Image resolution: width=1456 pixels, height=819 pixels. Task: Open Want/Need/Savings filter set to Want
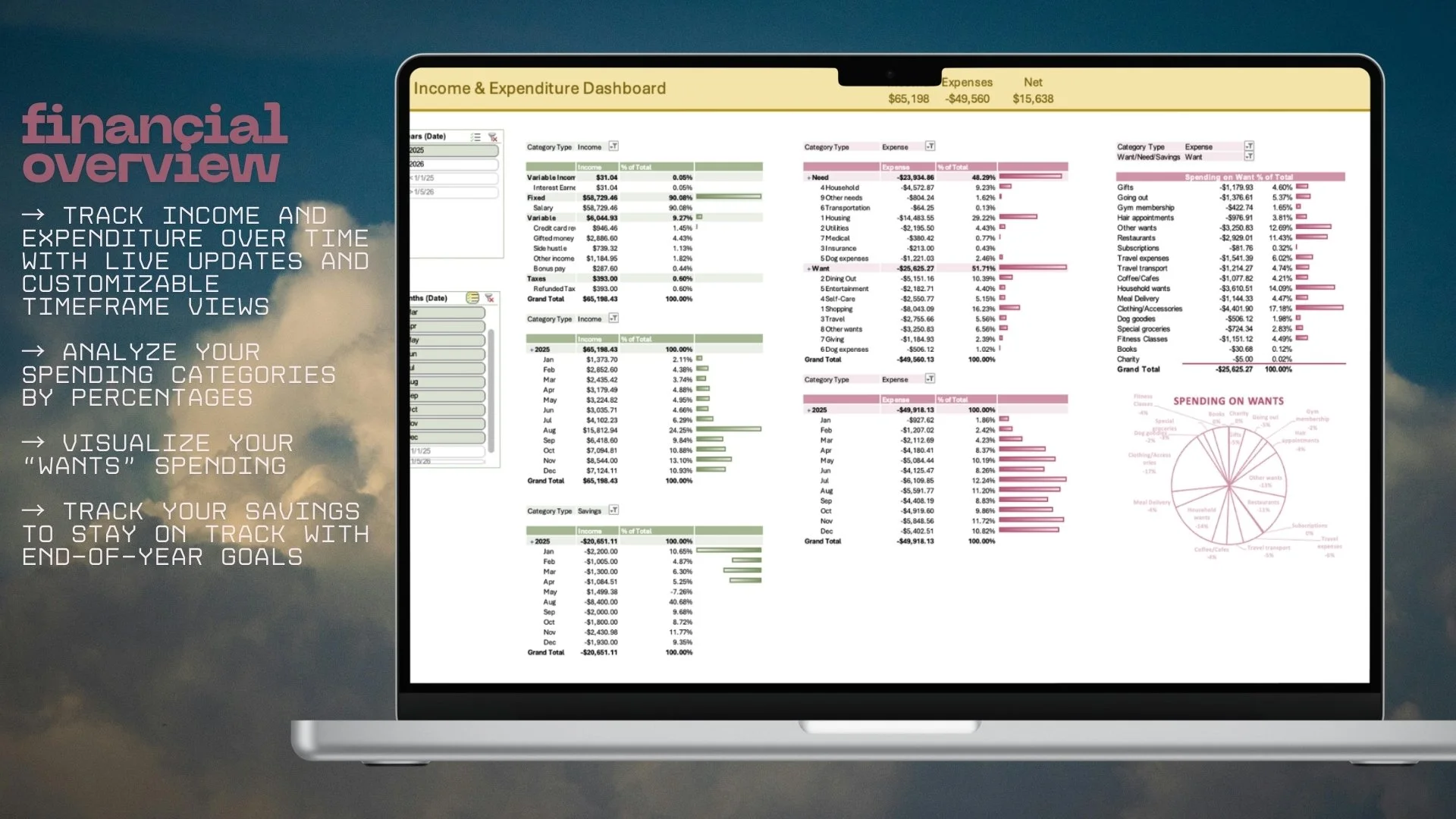pos(1249,157)
